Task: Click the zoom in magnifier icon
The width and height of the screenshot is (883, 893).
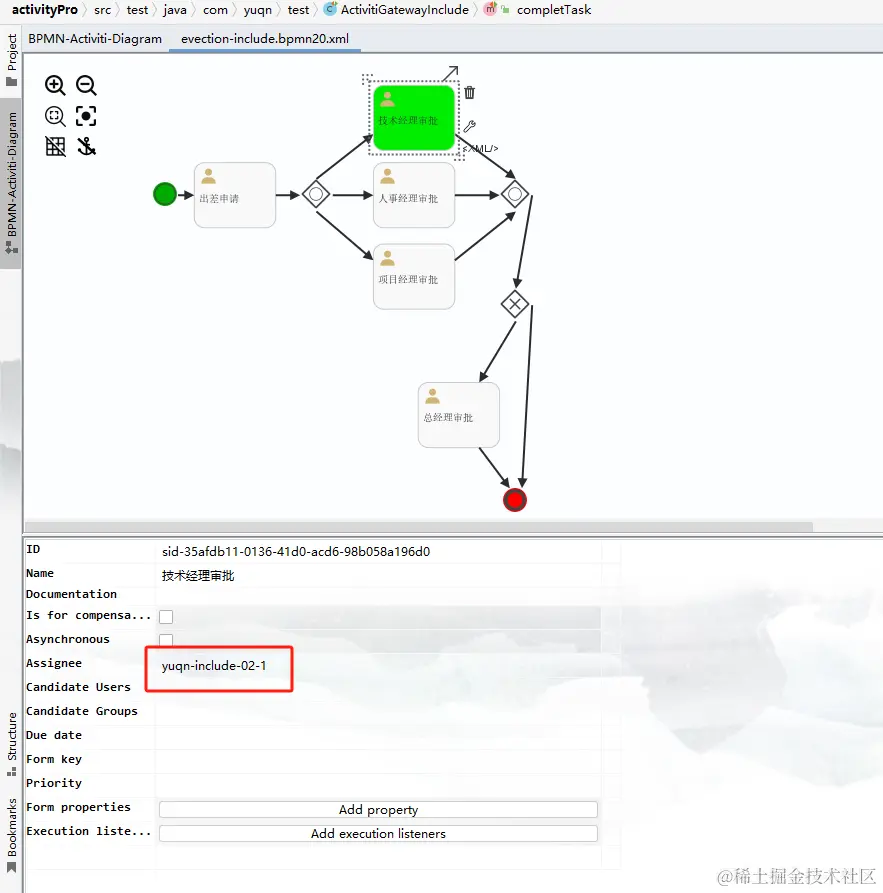Action: [x=55, y=85]
